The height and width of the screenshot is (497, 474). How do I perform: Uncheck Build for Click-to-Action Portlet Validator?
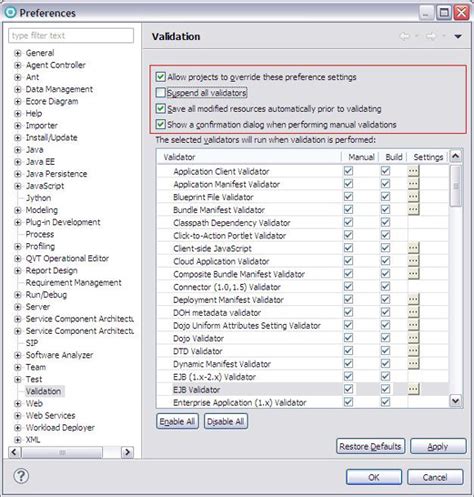click(x=385, y=235)
